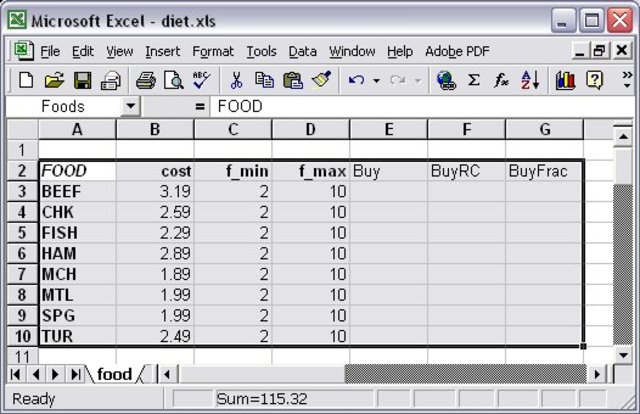The image size is (640, 414).
Task: Open the Data menu
Action: click(x=302, y=51)
